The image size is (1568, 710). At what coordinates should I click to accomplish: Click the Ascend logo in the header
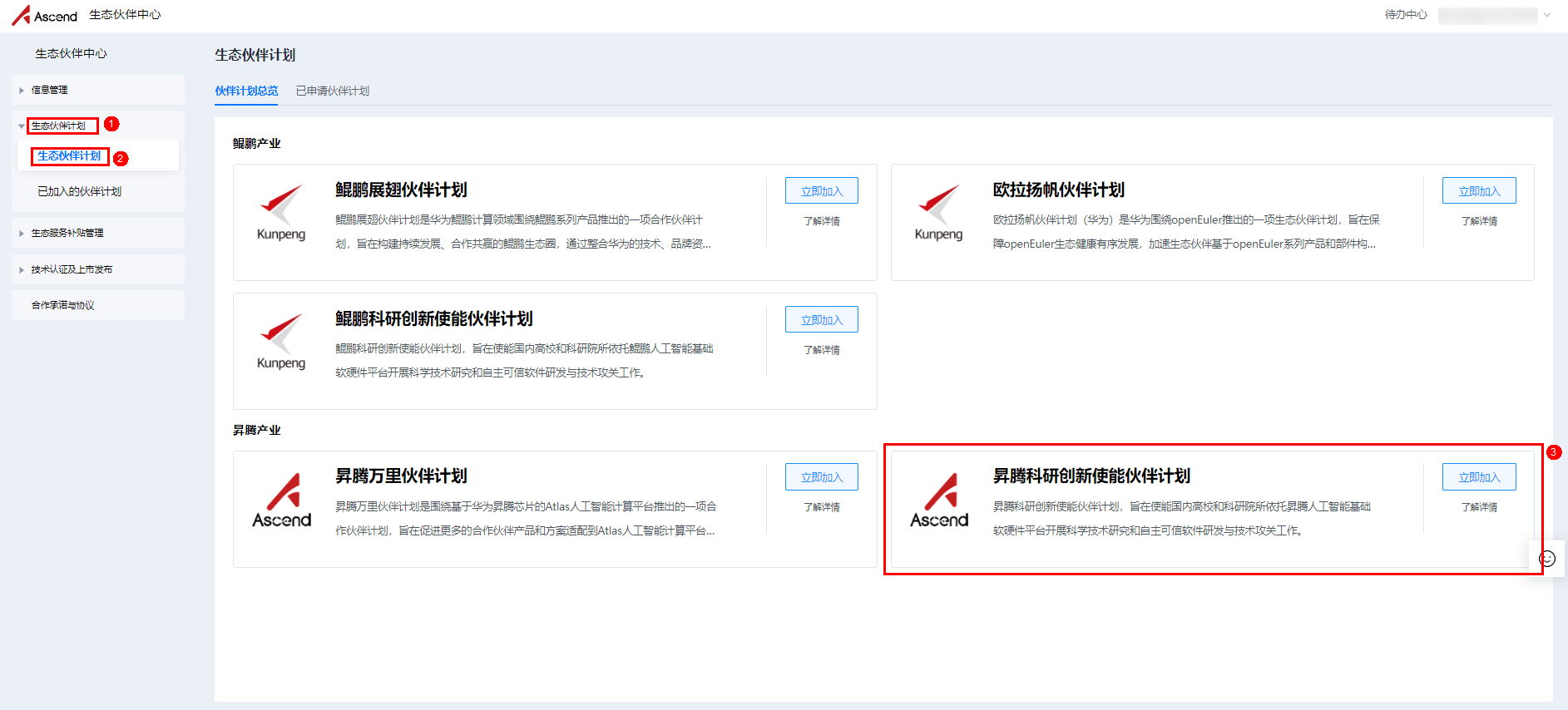pyautogui.click(x=44, y=15)
